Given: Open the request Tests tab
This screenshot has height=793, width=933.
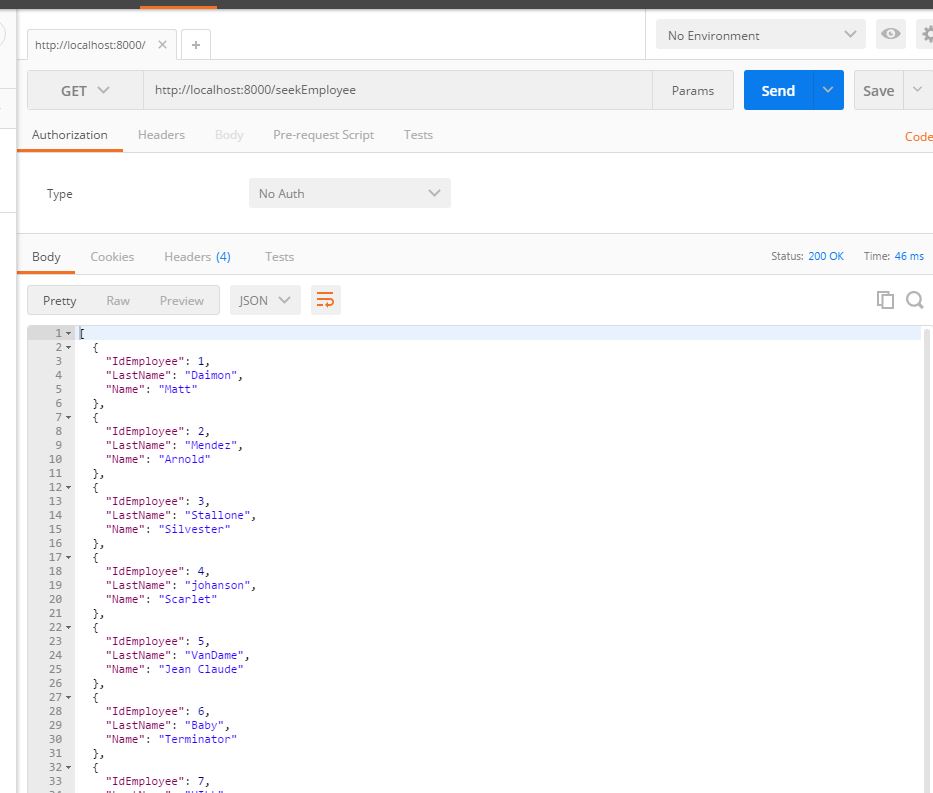Looking at the screenshot, I should (x=418, y=135).
